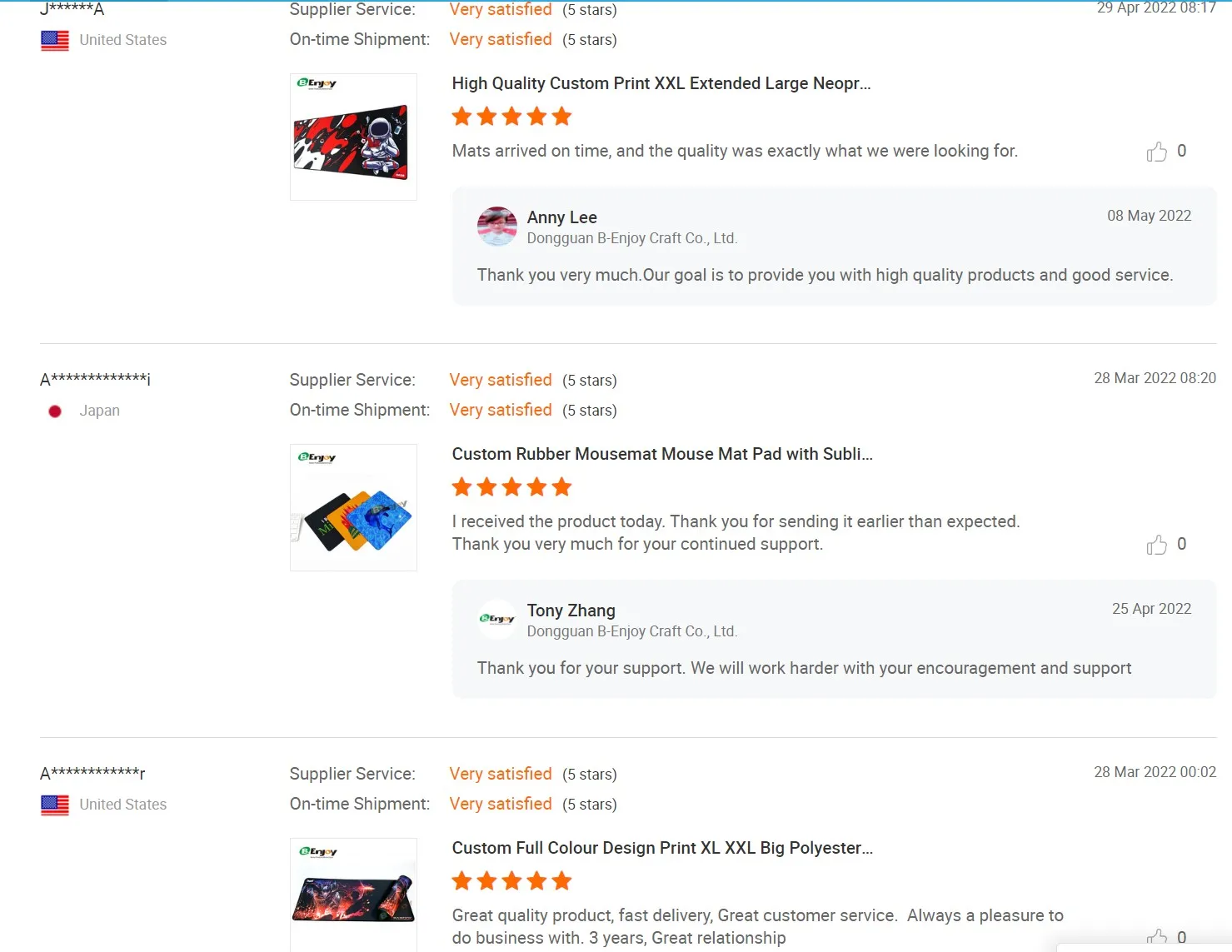The width and height of the screenshot is (1232, 952).
Task: Click supplier name Anny Lee
Action: pyautogui.click(x=561, y=217)
